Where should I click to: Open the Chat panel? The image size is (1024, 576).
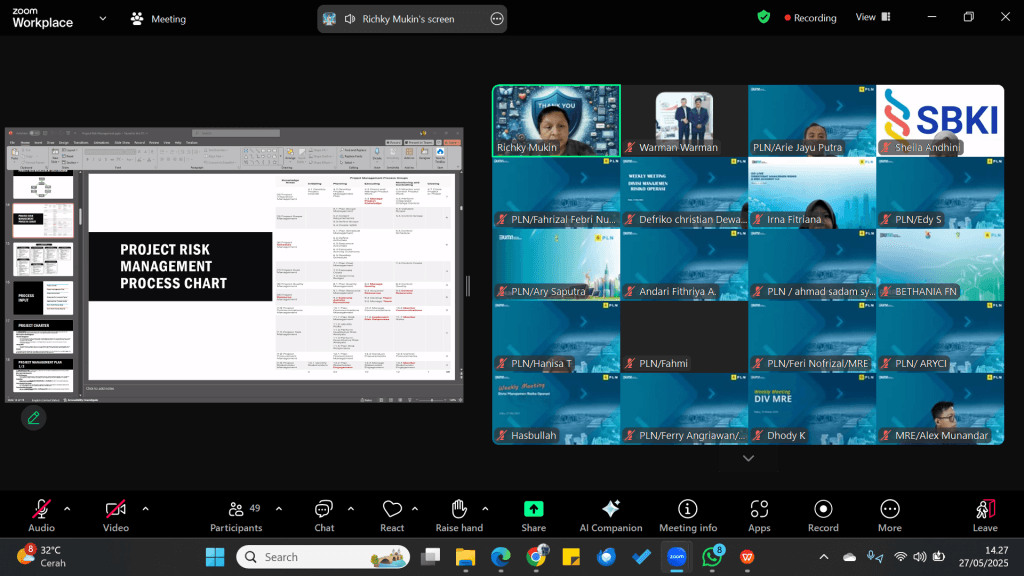[x=324, y=515]
